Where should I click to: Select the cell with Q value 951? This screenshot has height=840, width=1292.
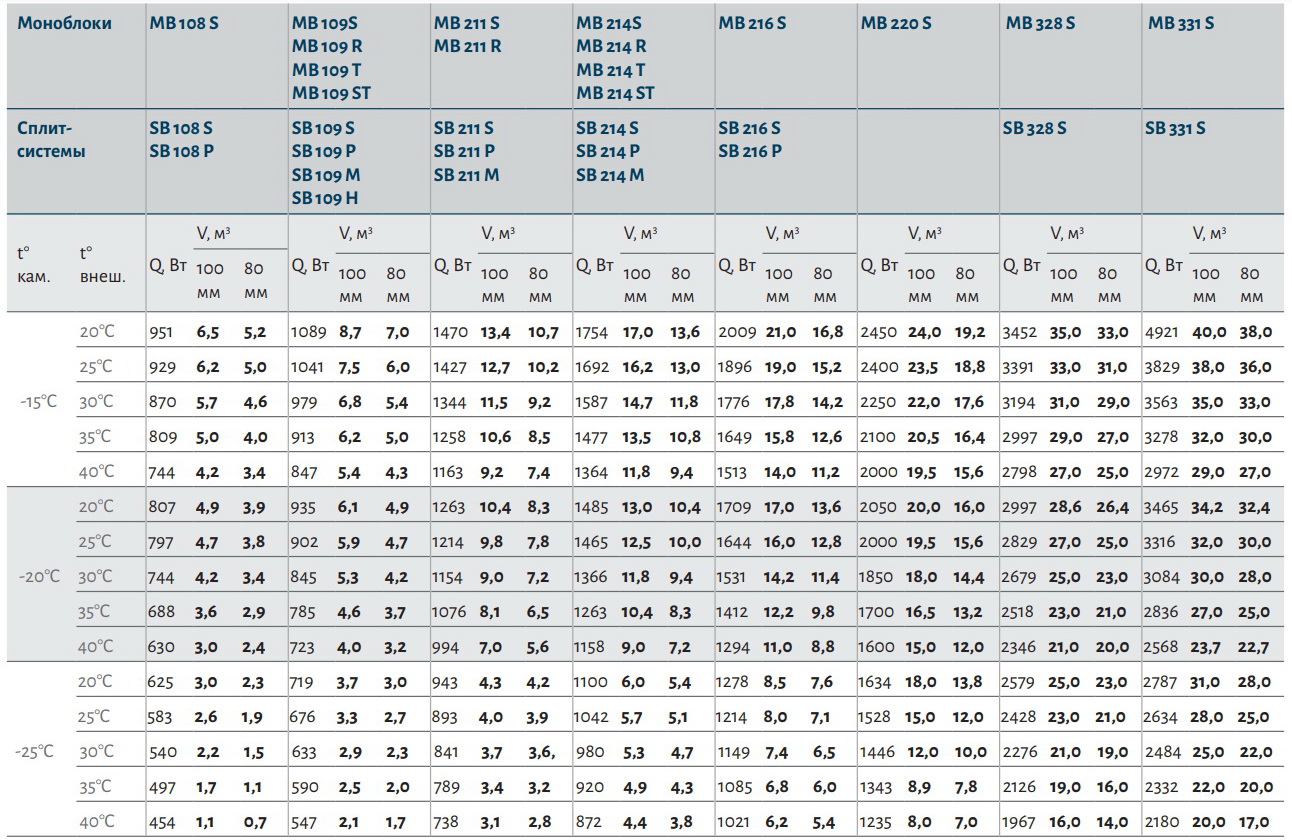click(161, 332)
